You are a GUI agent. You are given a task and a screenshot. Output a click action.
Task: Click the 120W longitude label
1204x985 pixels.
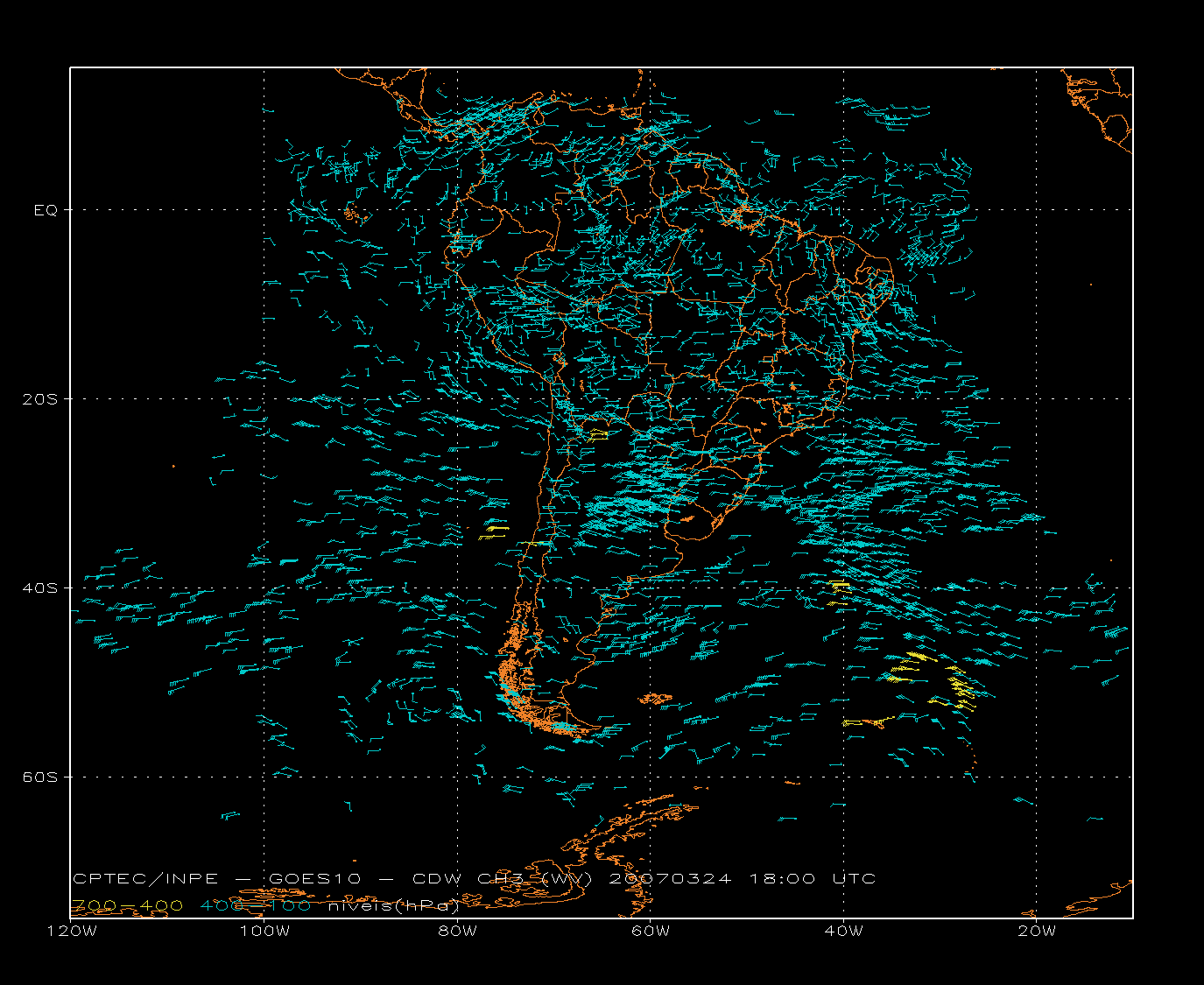(x=72, y=931)
